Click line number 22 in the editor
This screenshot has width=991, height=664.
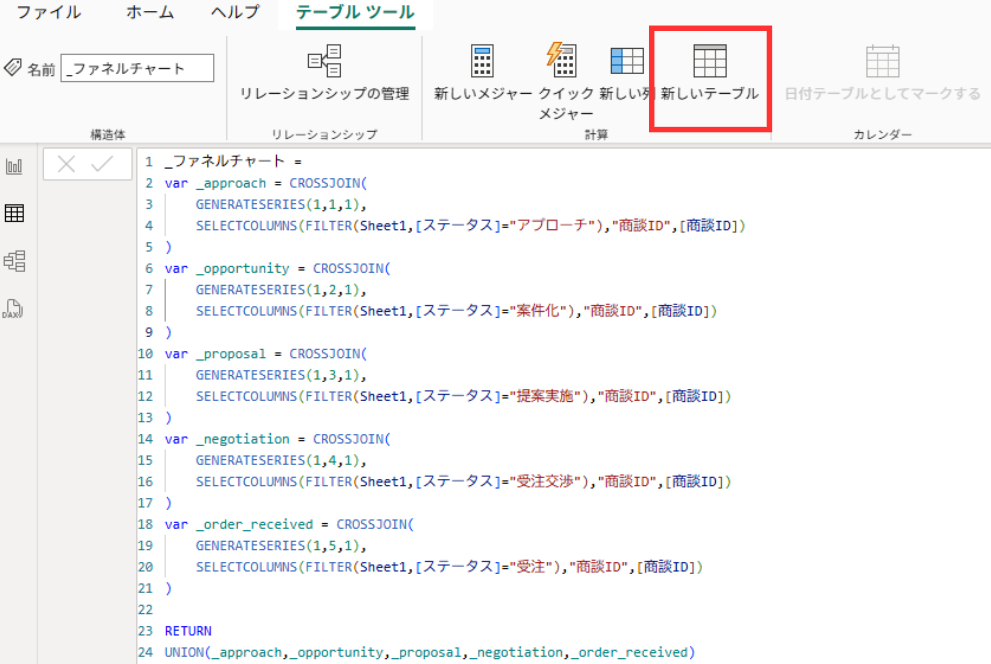145,610
